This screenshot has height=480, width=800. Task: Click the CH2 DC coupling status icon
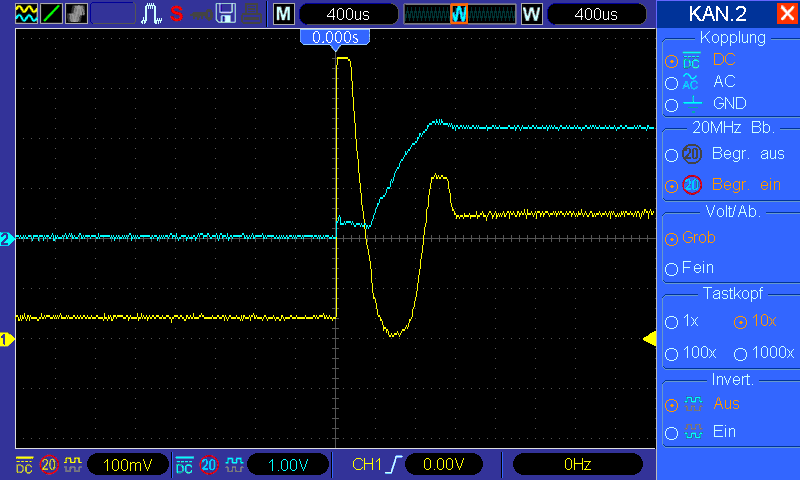coord(184,465)
